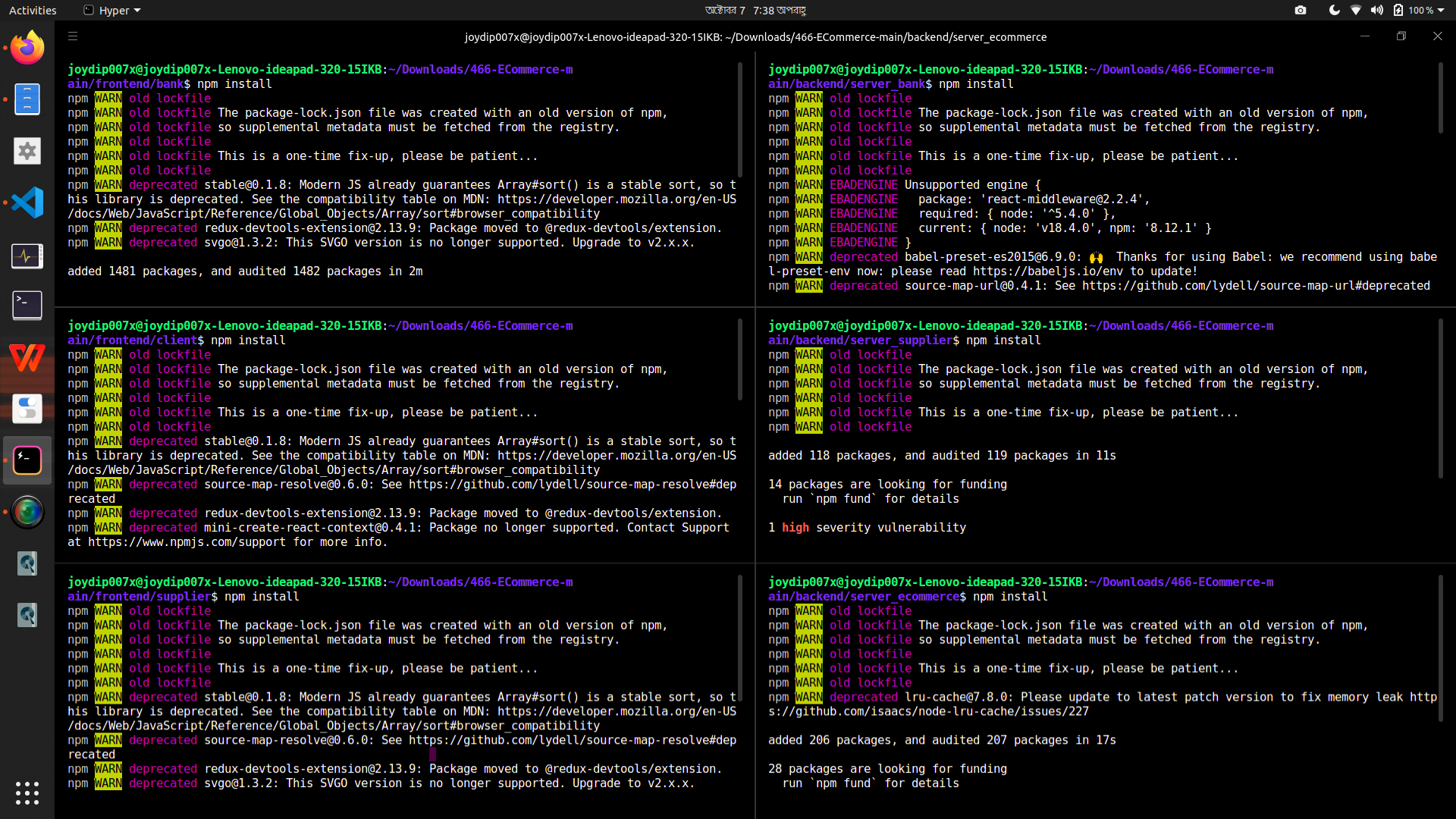Screen dimensions: 1456x819
Task: Click the 'ain/backend/server_supplier$ npm install' prompt
Action: pos(905,340)
